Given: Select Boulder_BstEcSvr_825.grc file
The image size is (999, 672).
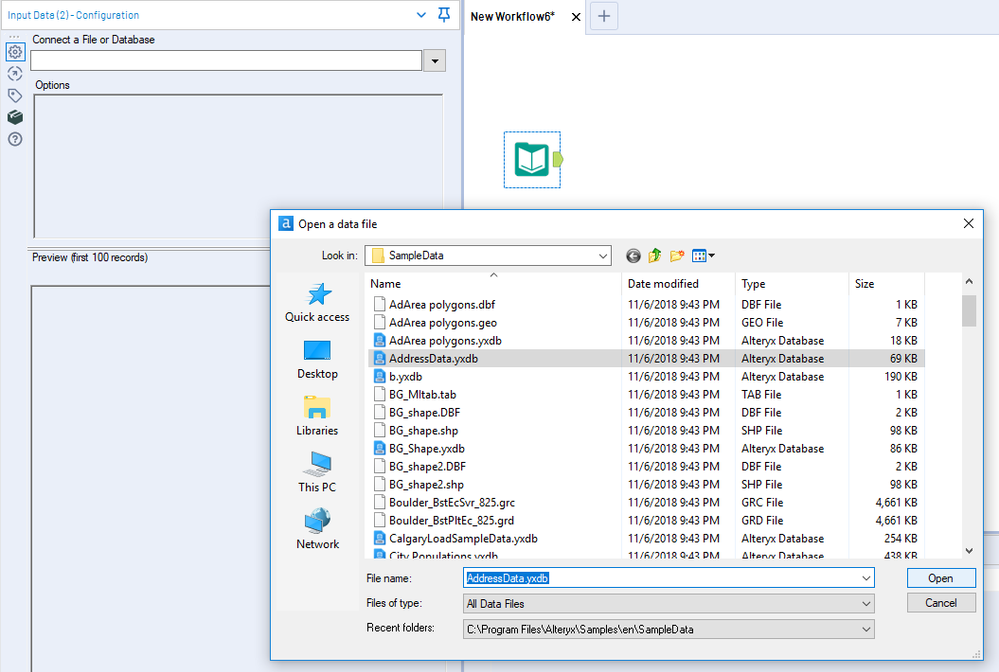Looking at the screenshot, I should tap(452, 503).
